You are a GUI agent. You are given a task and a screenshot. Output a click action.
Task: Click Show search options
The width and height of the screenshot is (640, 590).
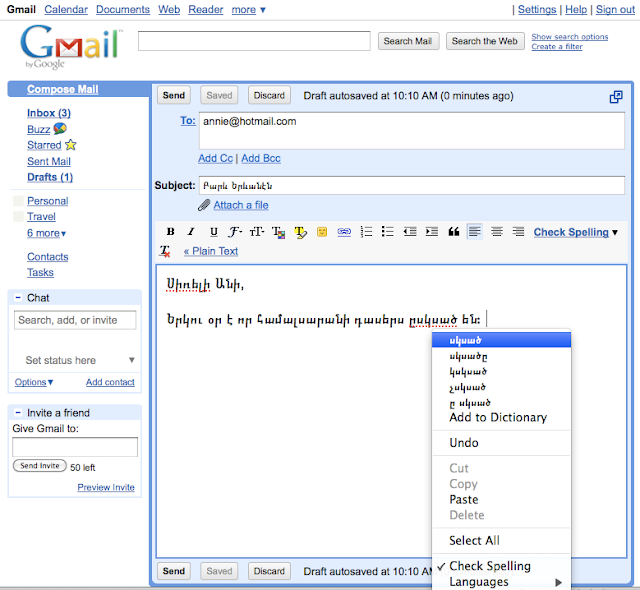coord(569,37)
